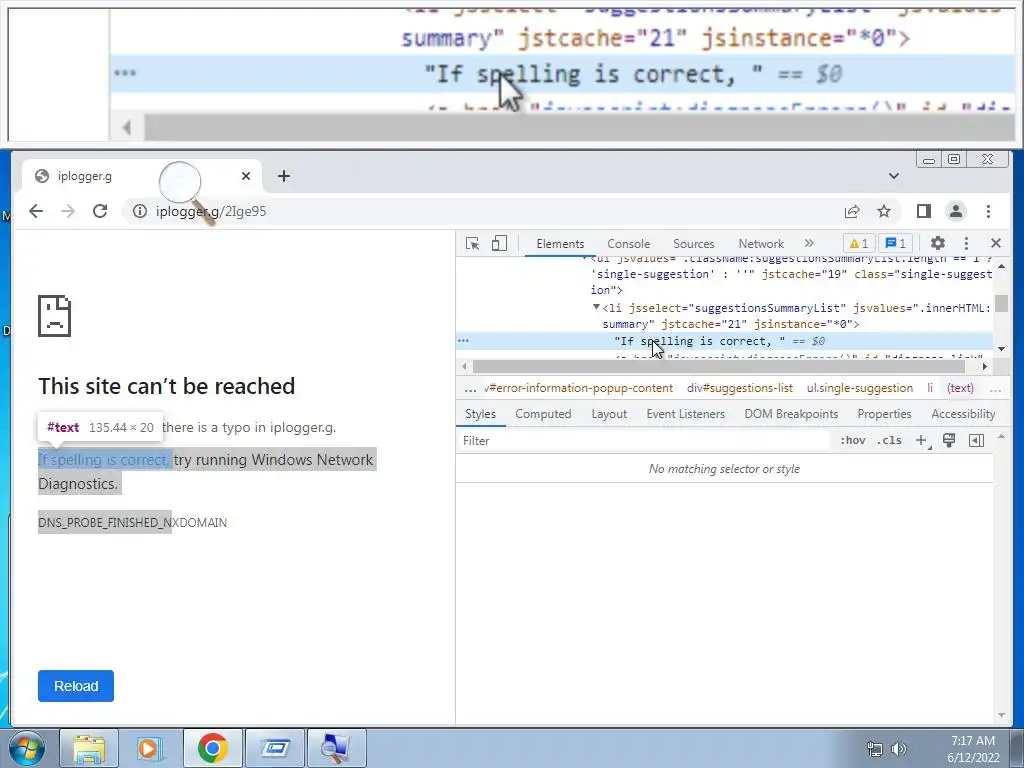Open the DOM Breakpoints tab
This screenshot has height=768, width=1024.
tap(791, 414)
